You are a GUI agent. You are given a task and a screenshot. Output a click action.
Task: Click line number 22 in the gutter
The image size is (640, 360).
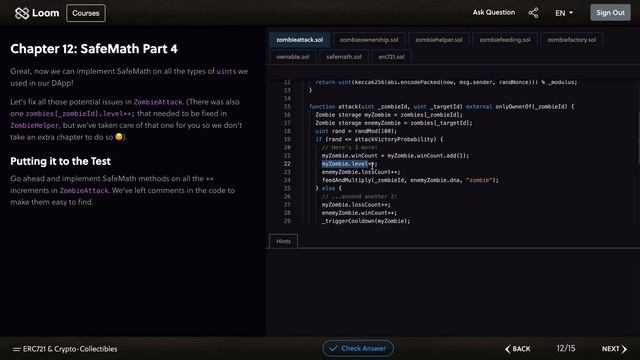[287, 164]
